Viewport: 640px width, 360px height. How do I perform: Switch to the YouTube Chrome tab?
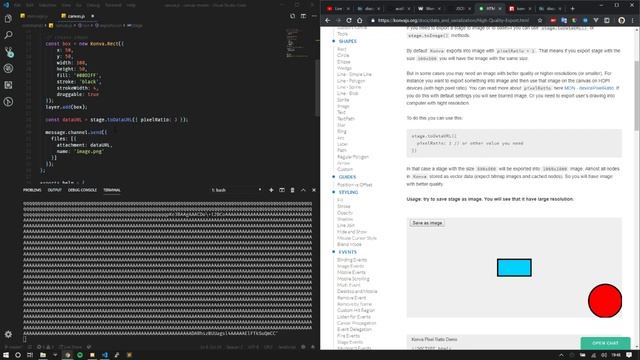[339, 8]
